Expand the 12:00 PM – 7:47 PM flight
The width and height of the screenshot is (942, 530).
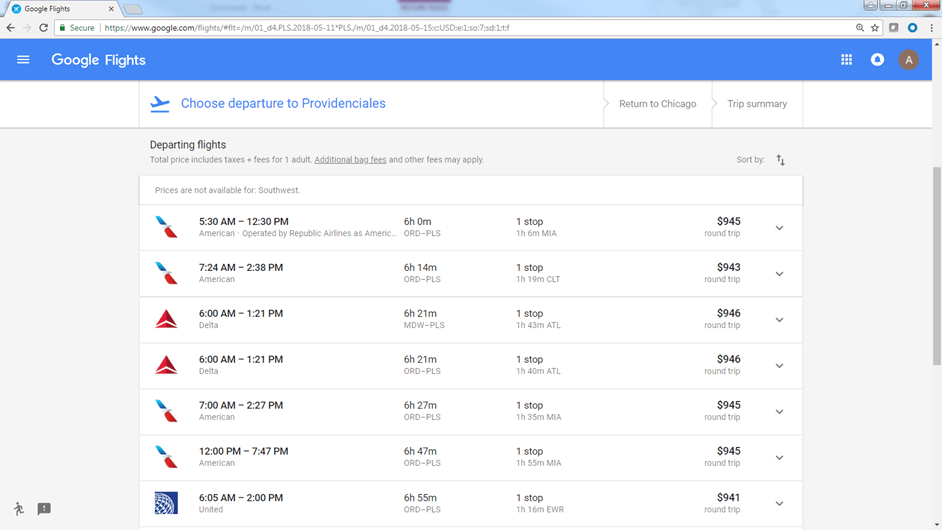coord(779,457)
